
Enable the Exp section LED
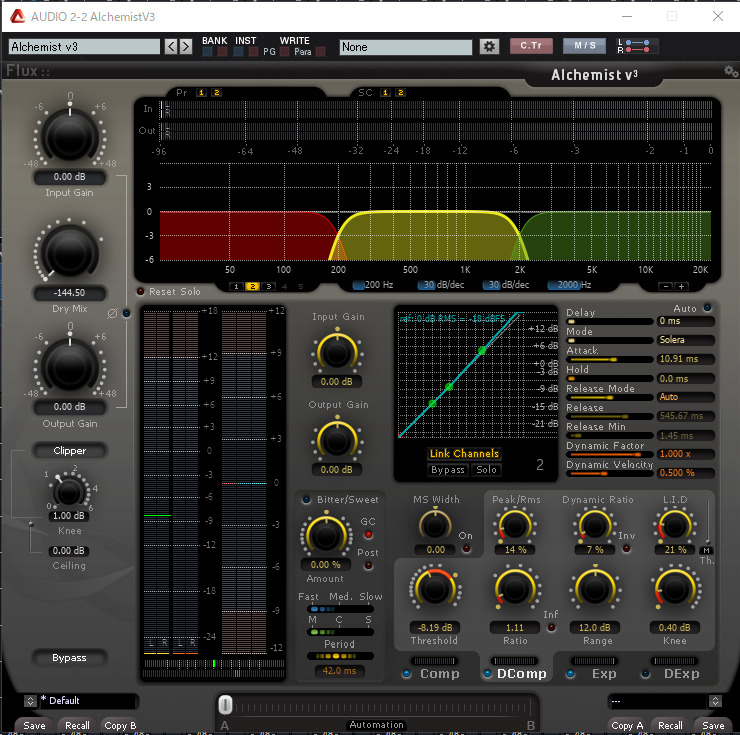tap(571, 674)
